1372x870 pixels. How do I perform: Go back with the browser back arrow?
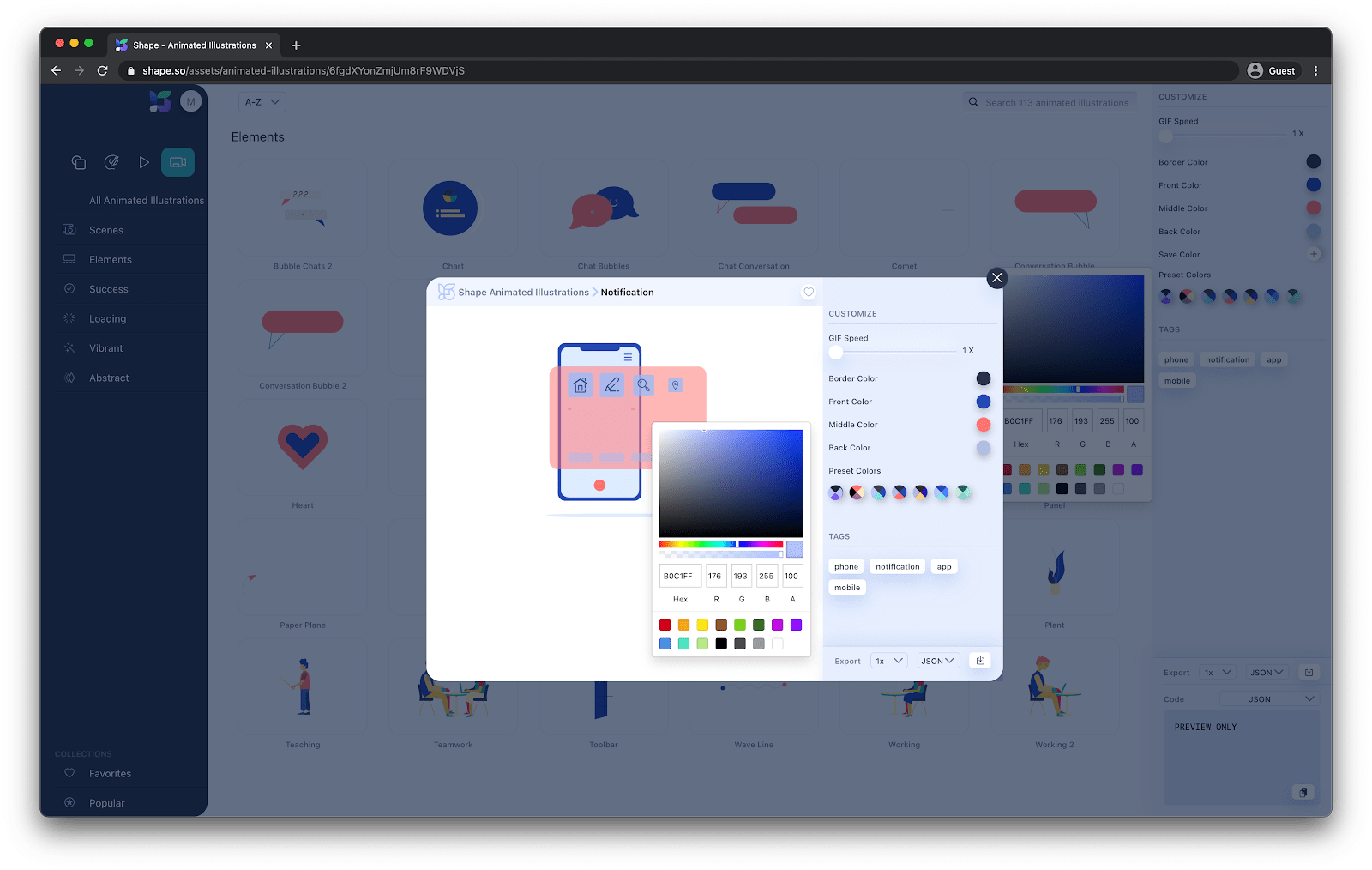56,70
